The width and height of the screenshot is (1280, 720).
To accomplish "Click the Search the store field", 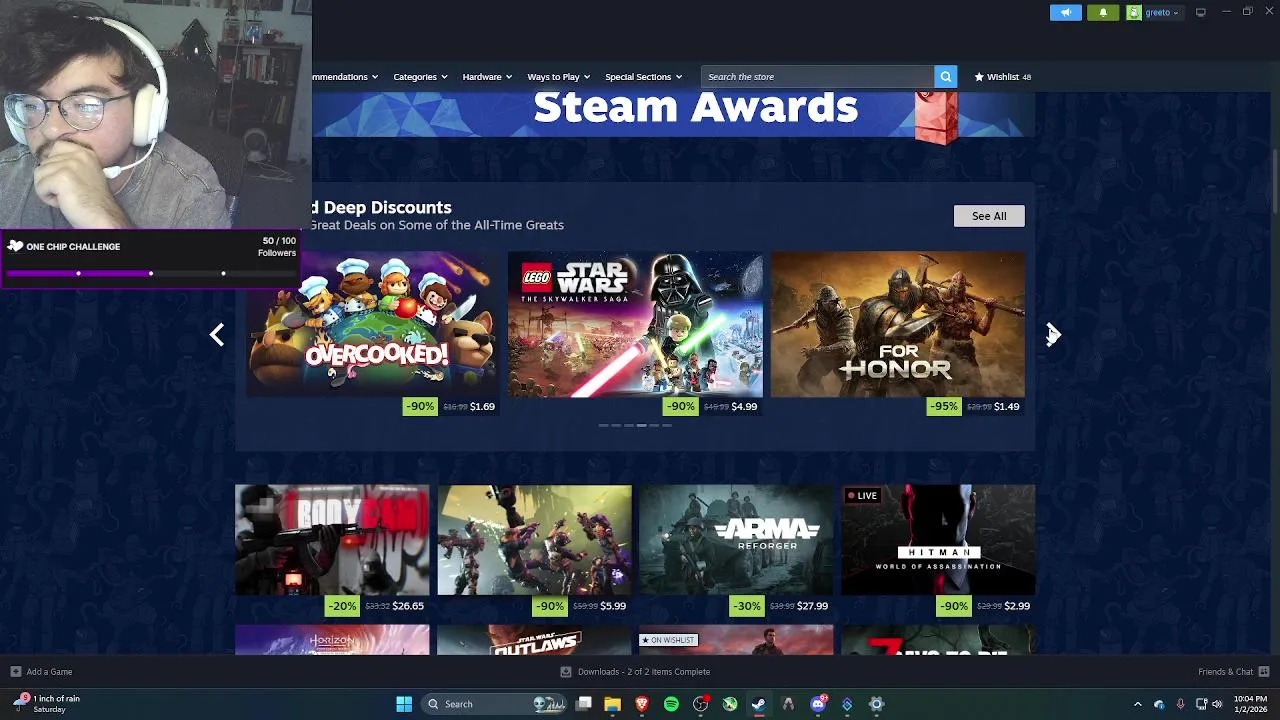I will [818, 76].
